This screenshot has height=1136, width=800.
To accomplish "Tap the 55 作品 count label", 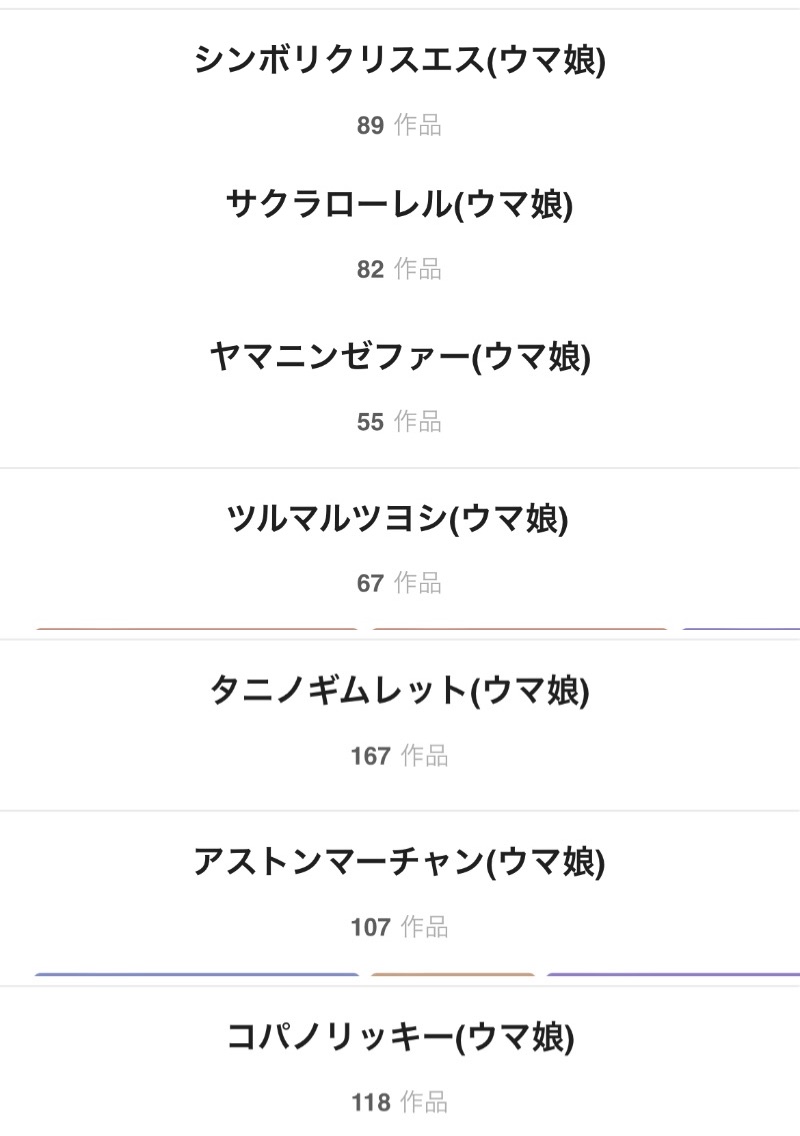I will point(399,422).
